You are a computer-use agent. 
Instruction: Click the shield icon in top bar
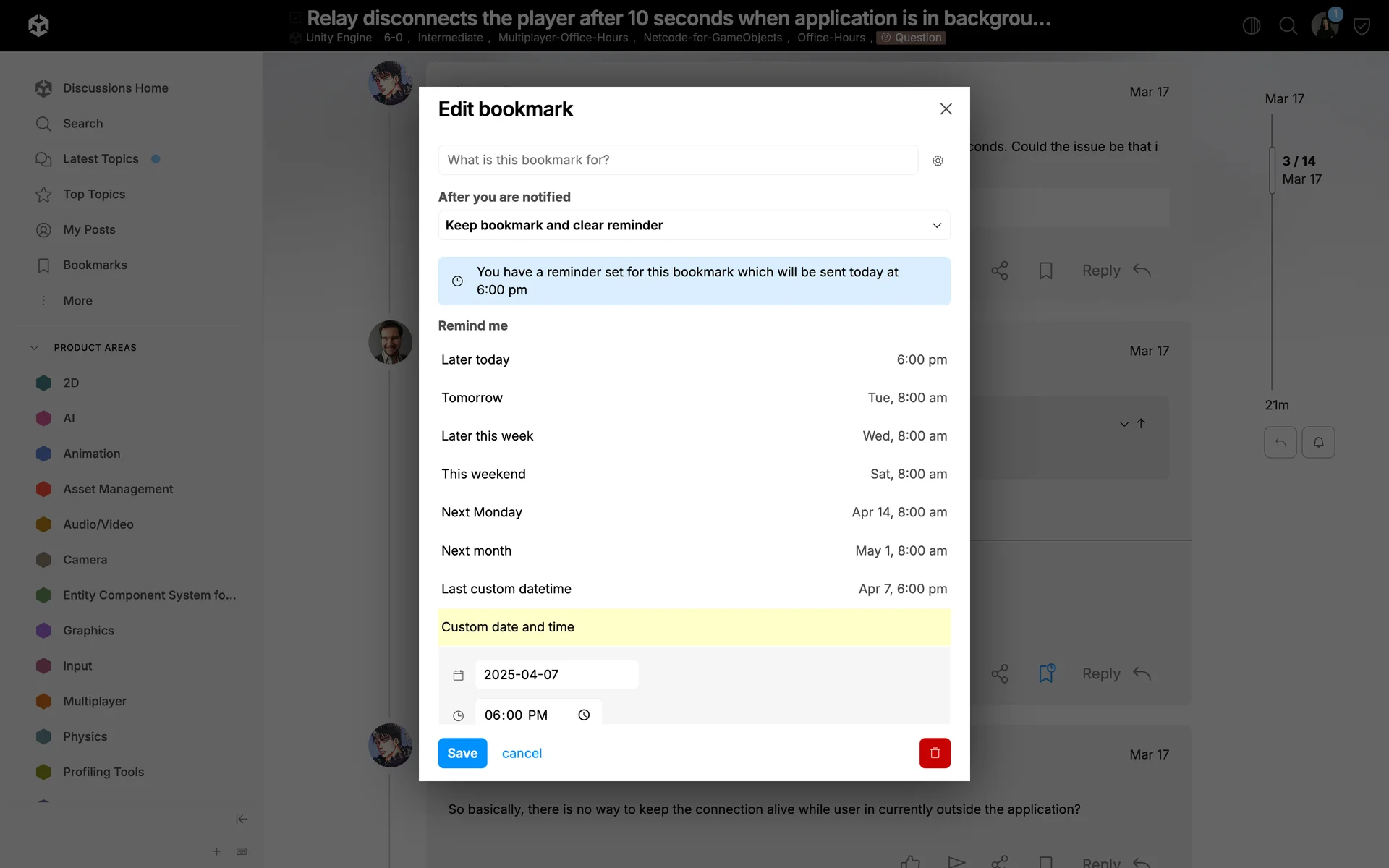coord(1362,27)
